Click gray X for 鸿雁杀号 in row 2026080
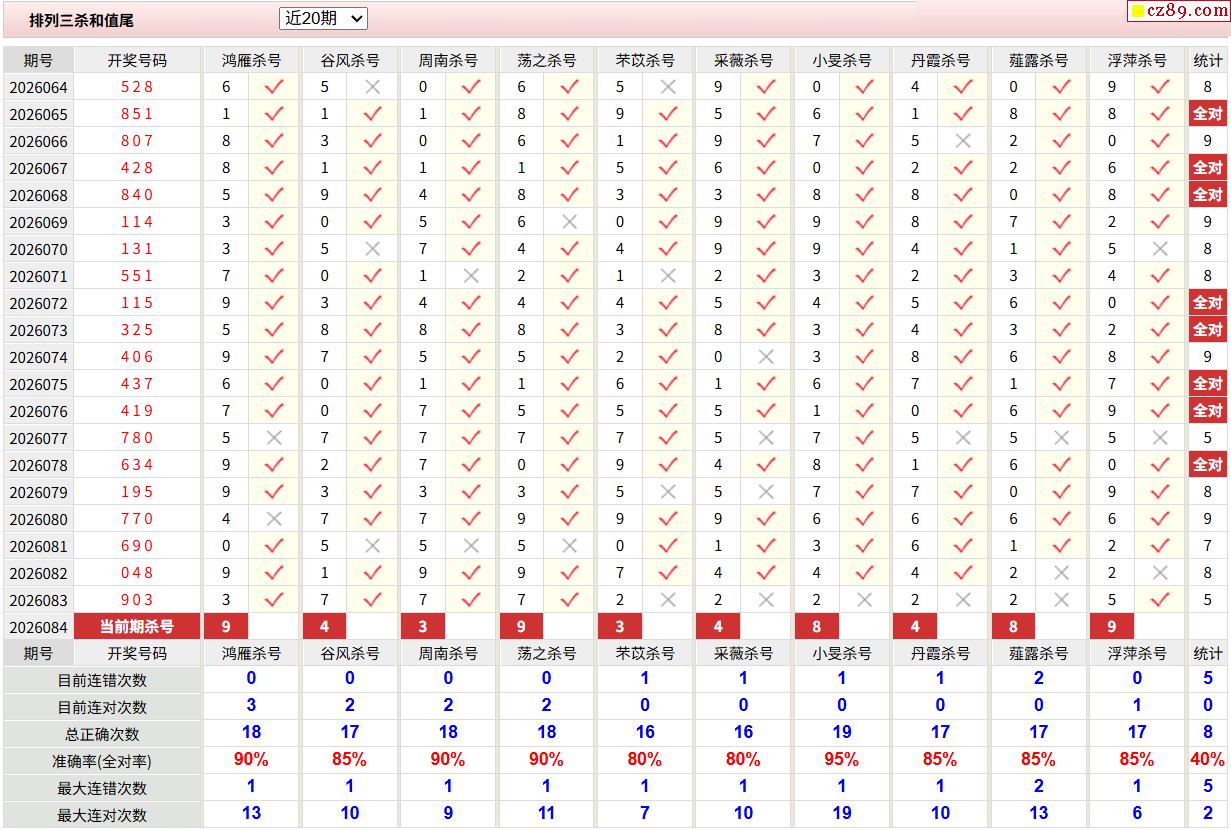The height and width of the screenshot is (830, 1231). coord(273,519)
